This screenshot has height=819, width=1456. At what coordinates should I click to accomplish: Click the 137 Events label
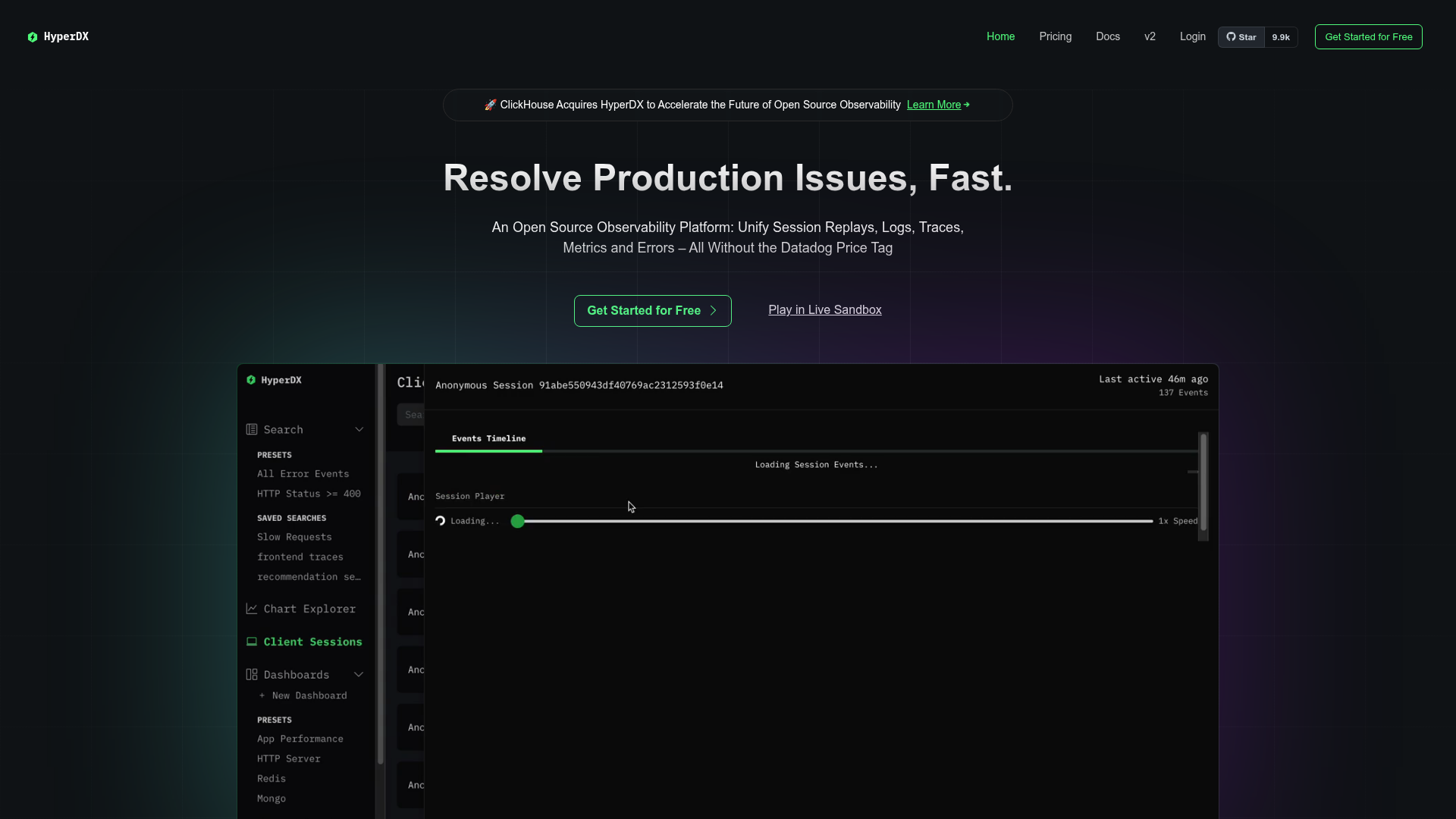tap(1183, 393)
